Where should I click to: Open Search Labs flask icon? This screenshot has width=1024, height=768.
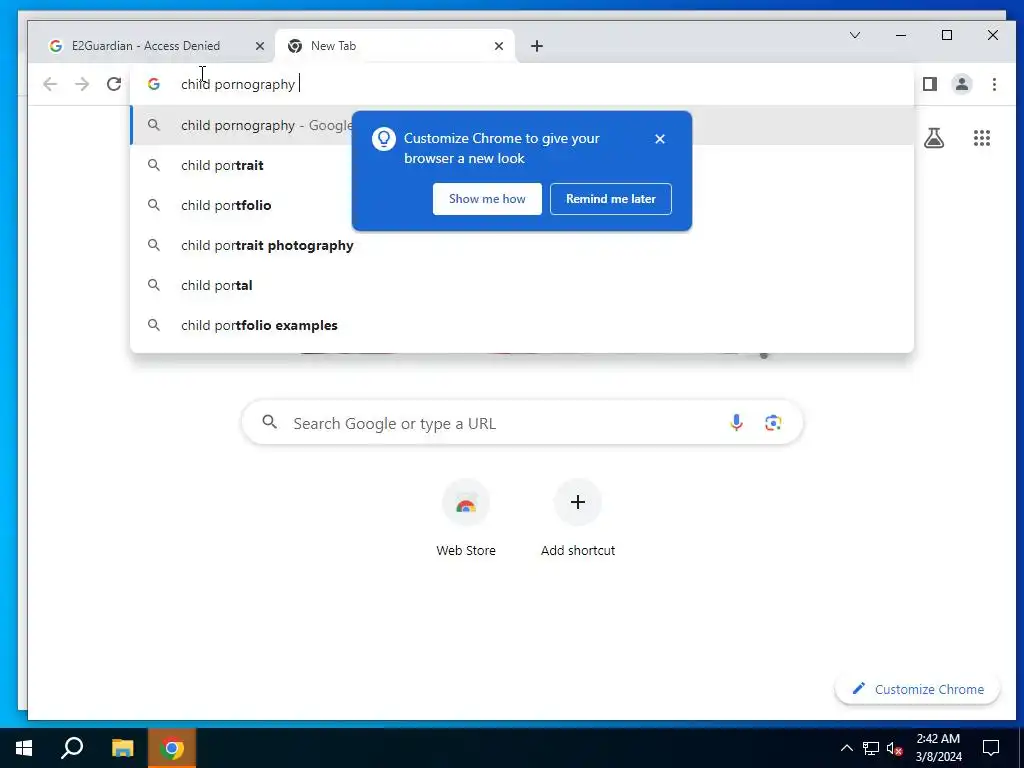934,138
